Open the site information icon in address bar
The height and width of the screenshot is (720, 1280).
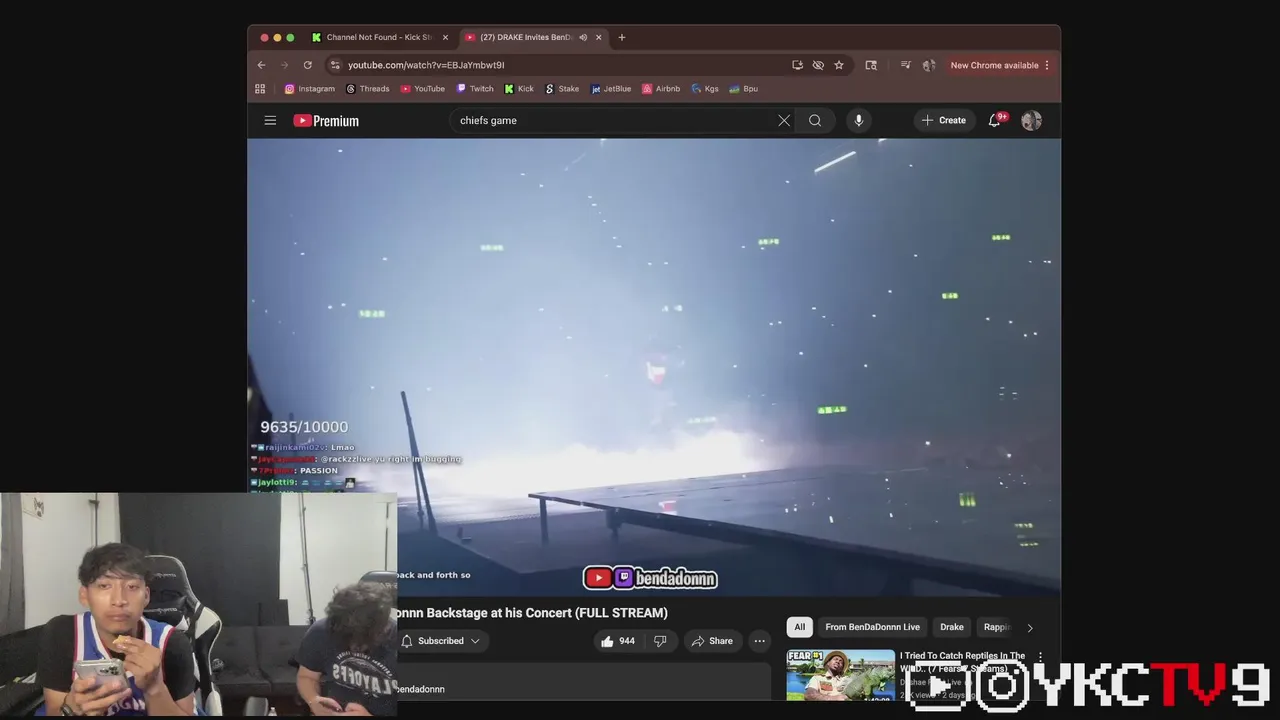[335, 65]
